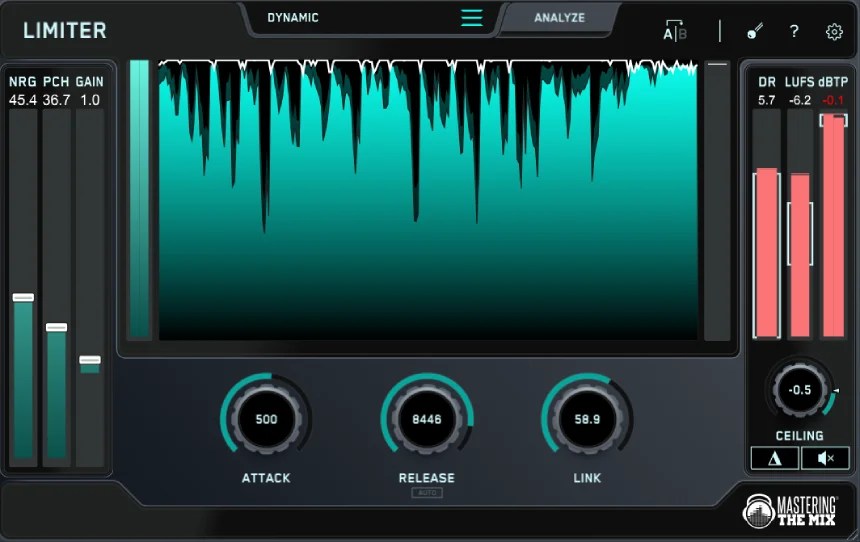This screenshot has height=542, width=860.
Task: Click the LINK label
Action: (587, 478)
